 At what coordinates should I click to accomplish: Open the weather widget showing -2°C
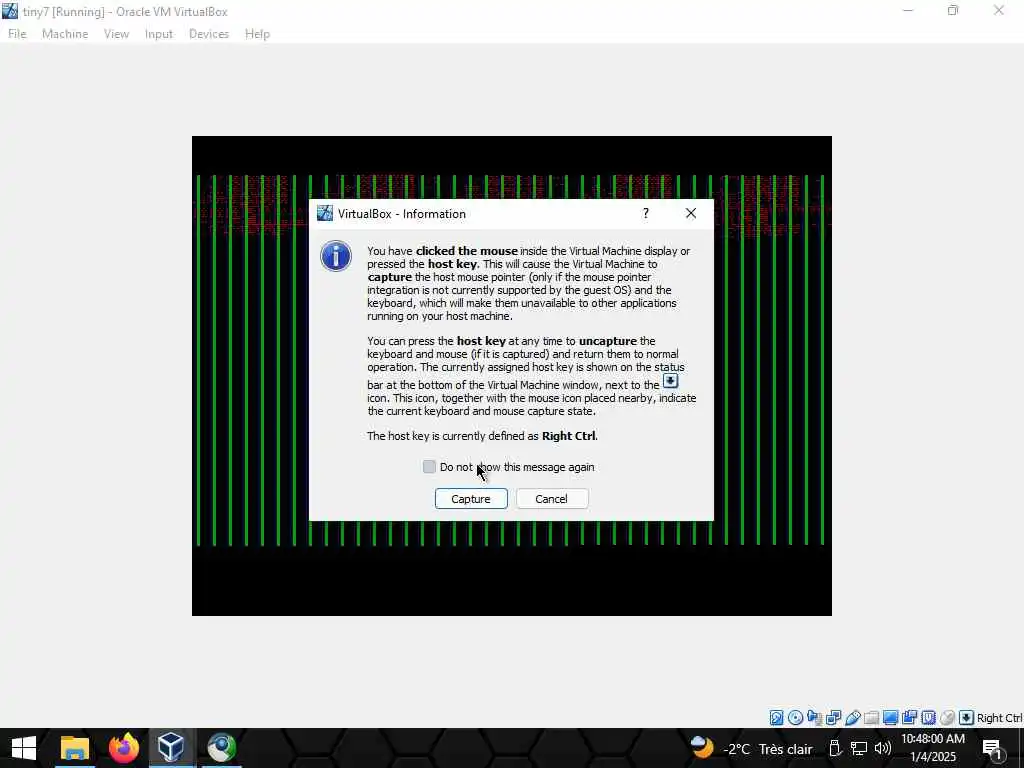point(752,748)
